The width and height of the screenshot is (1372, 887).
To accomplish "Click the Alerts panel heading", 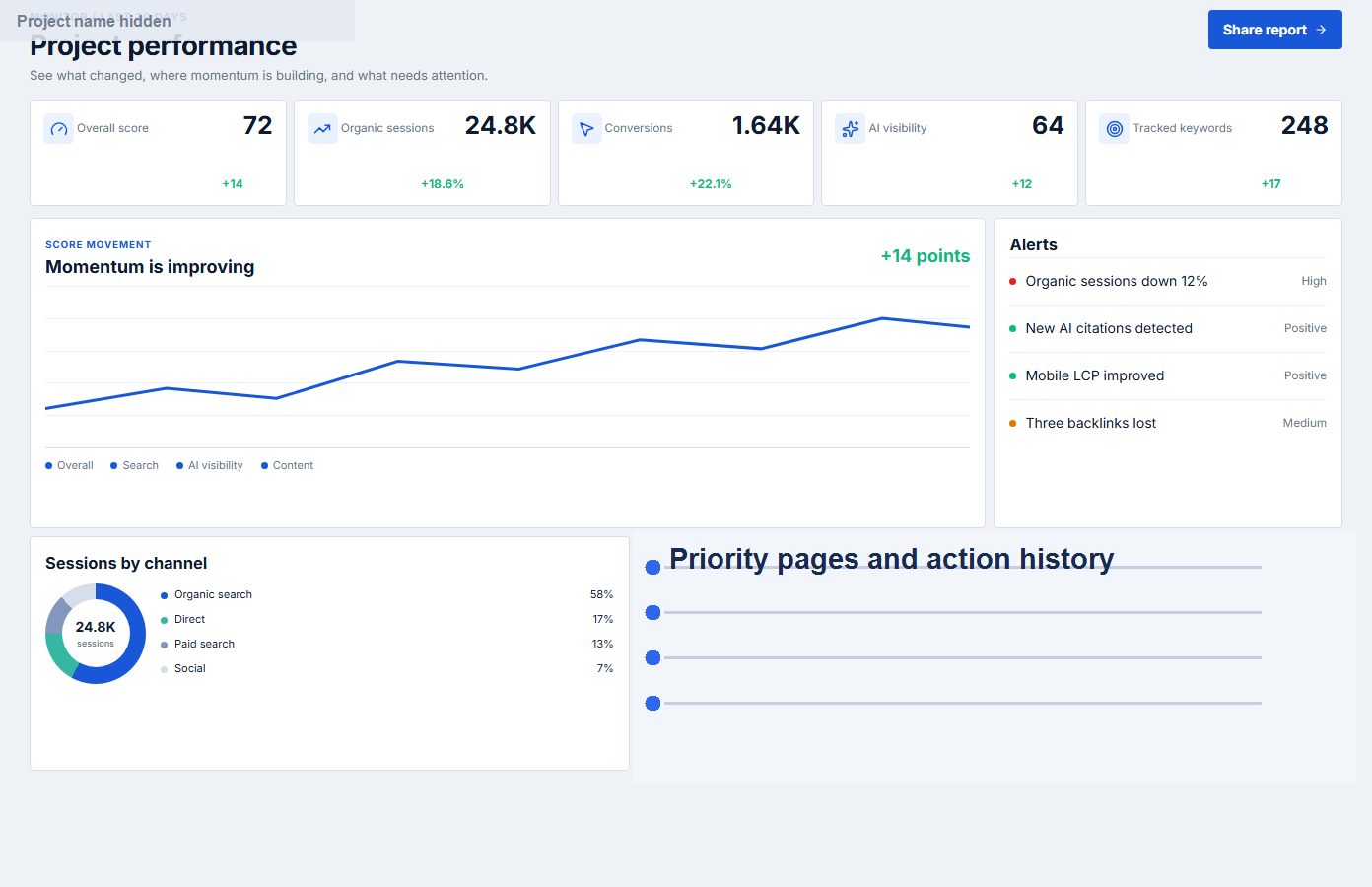I will click(1033, 244).
